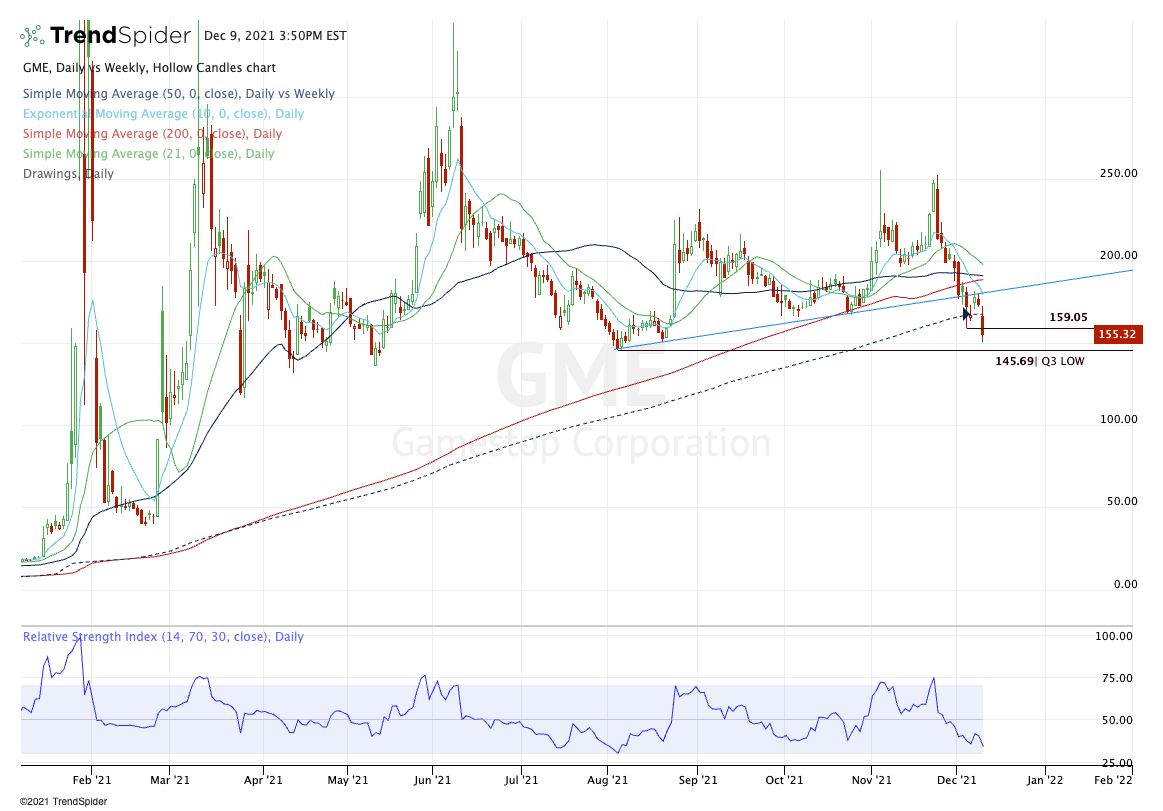
Task: Click the RSI 75.00 axis label
Action: coord(1118,678)
